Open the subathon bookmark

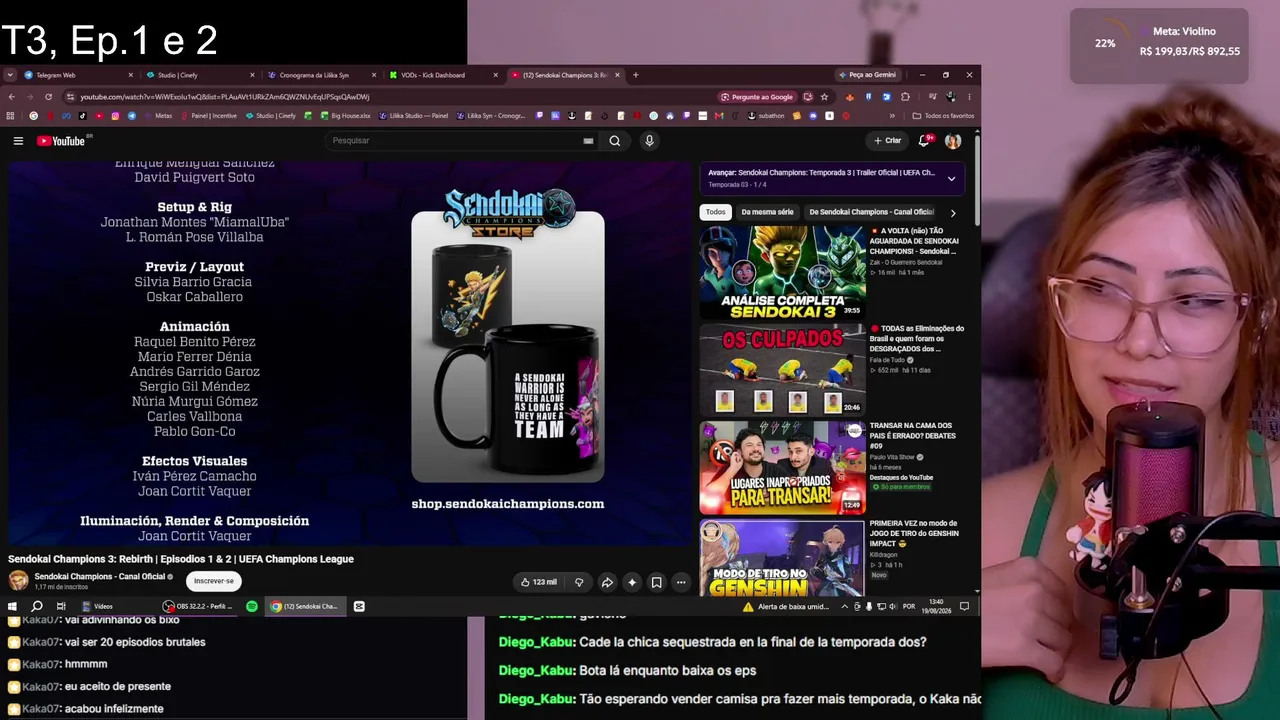point(766,116)
